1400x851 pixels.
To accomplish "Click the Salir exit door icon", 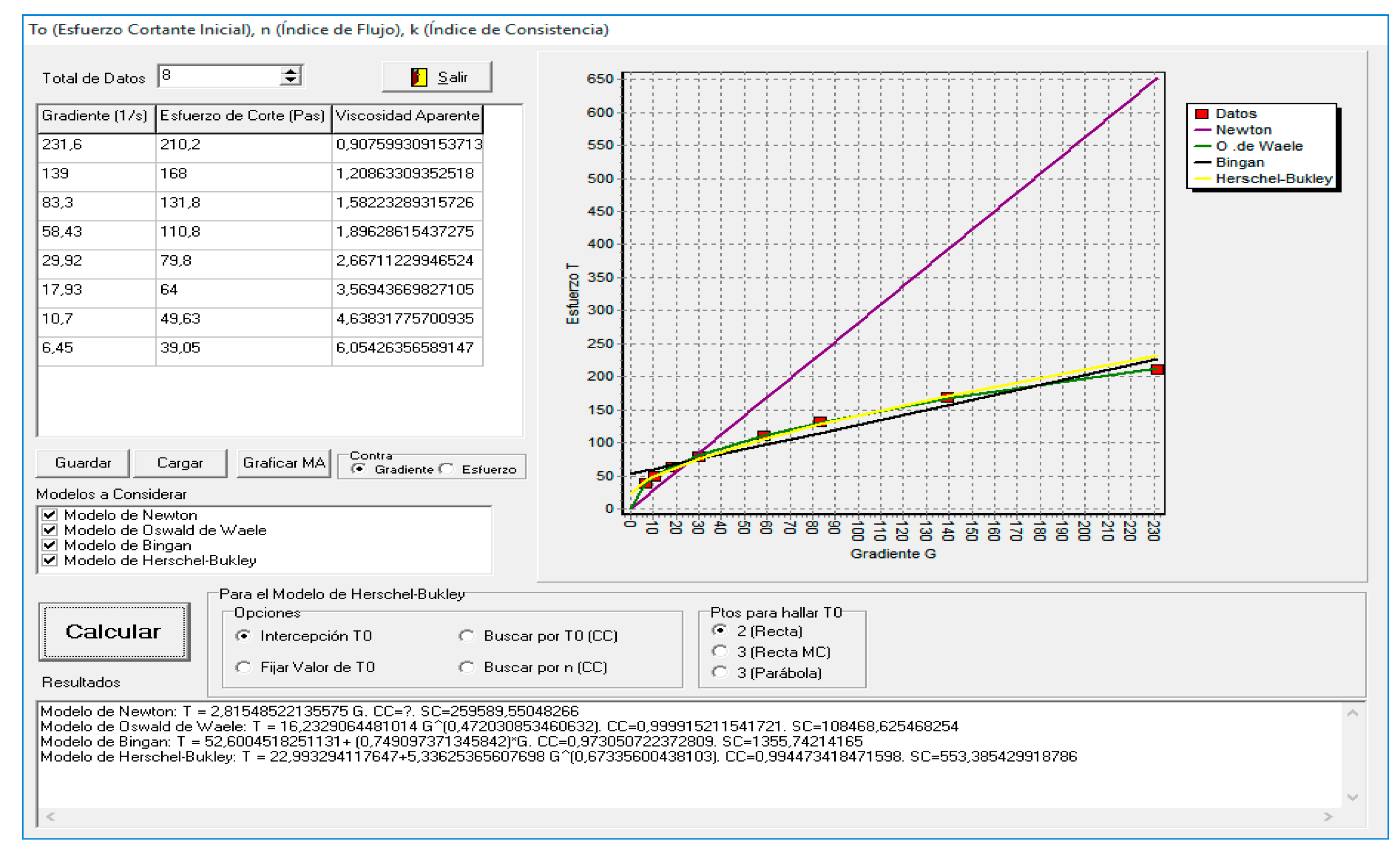I will click(419, 77).
